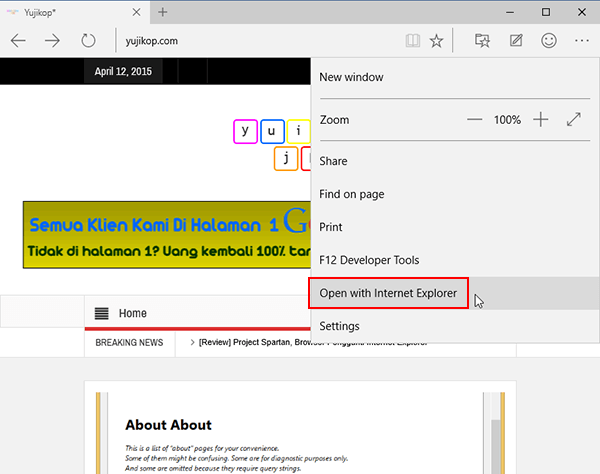The width and height of the screenshot is (600, 474).
Task: Click the orange 'j' logo tile
Action: [x=286, y=158]
